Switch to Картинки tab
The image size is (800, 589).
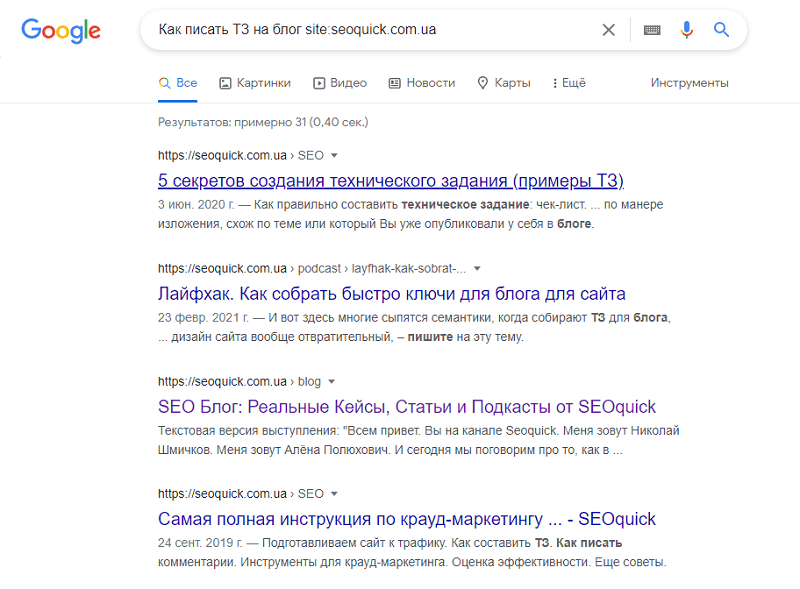coord(255,83)
